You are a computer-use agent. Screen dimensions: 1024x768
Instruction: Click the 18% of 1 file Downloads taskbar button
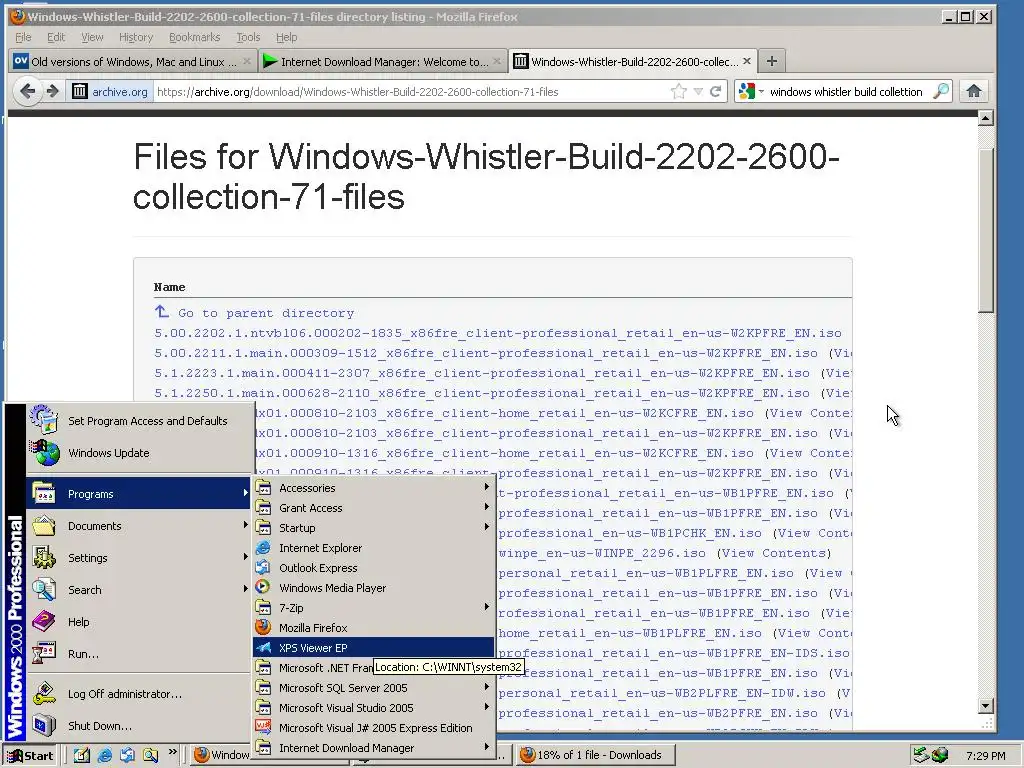pos(596,755)
